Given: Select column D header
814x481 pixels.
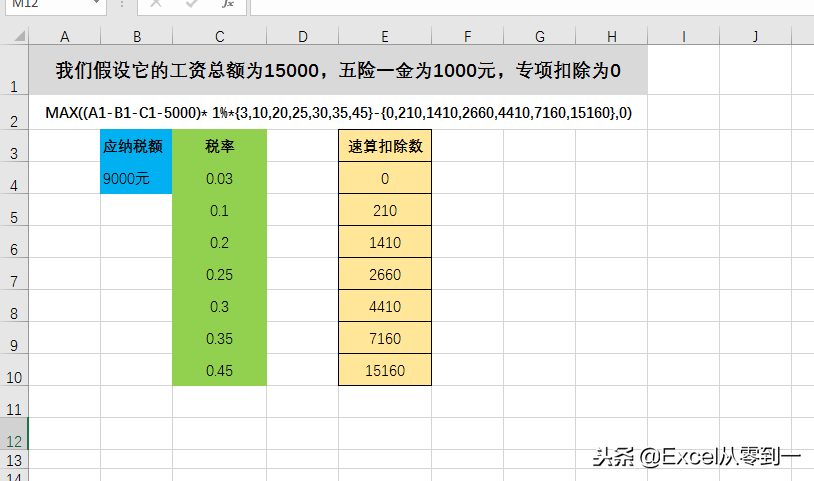Looking at the screenshot, I should click(x=303, y=36).
